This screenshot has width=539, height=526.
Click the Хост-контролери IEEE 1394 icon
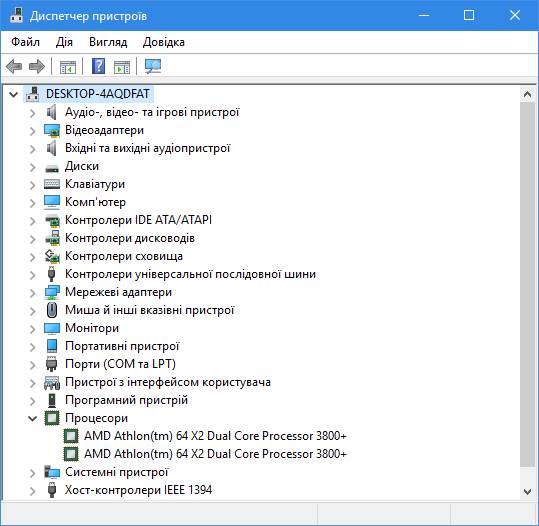pyautogui.click(x=52, y=490)
